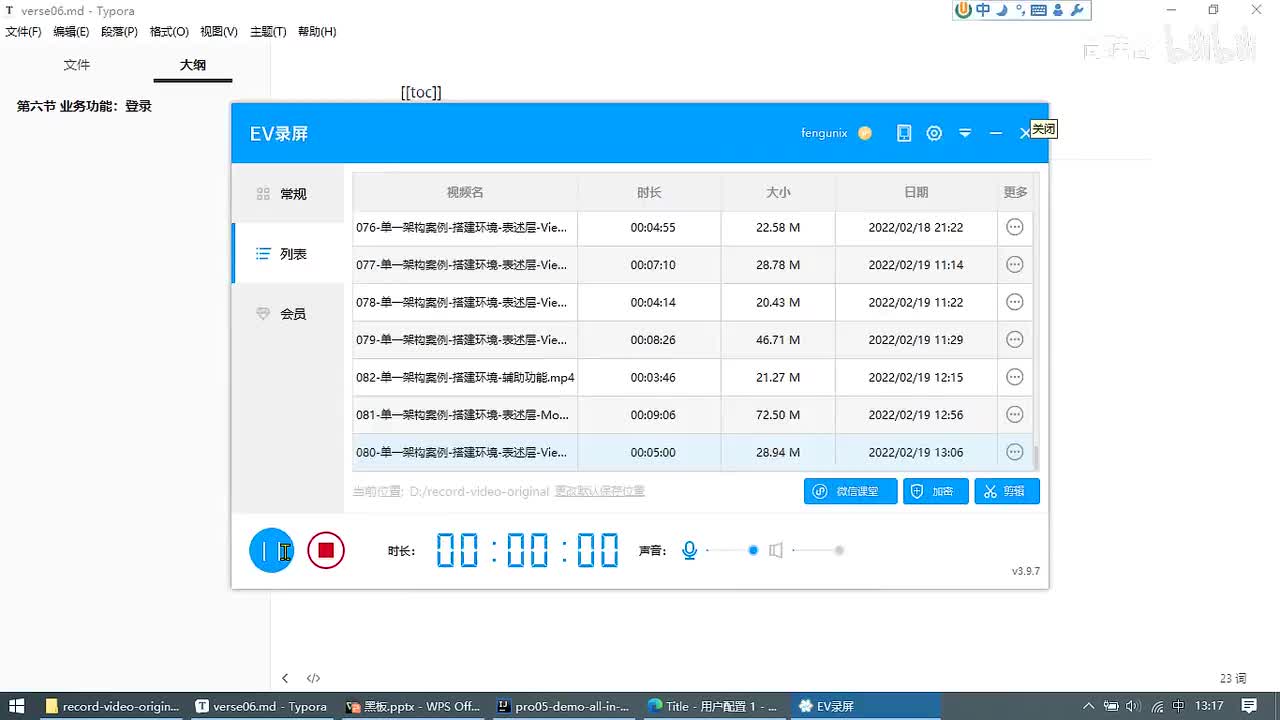Open the 格式(O) menu in Typora
This screenshot has width=1280, height=720.
pos(169,32)
